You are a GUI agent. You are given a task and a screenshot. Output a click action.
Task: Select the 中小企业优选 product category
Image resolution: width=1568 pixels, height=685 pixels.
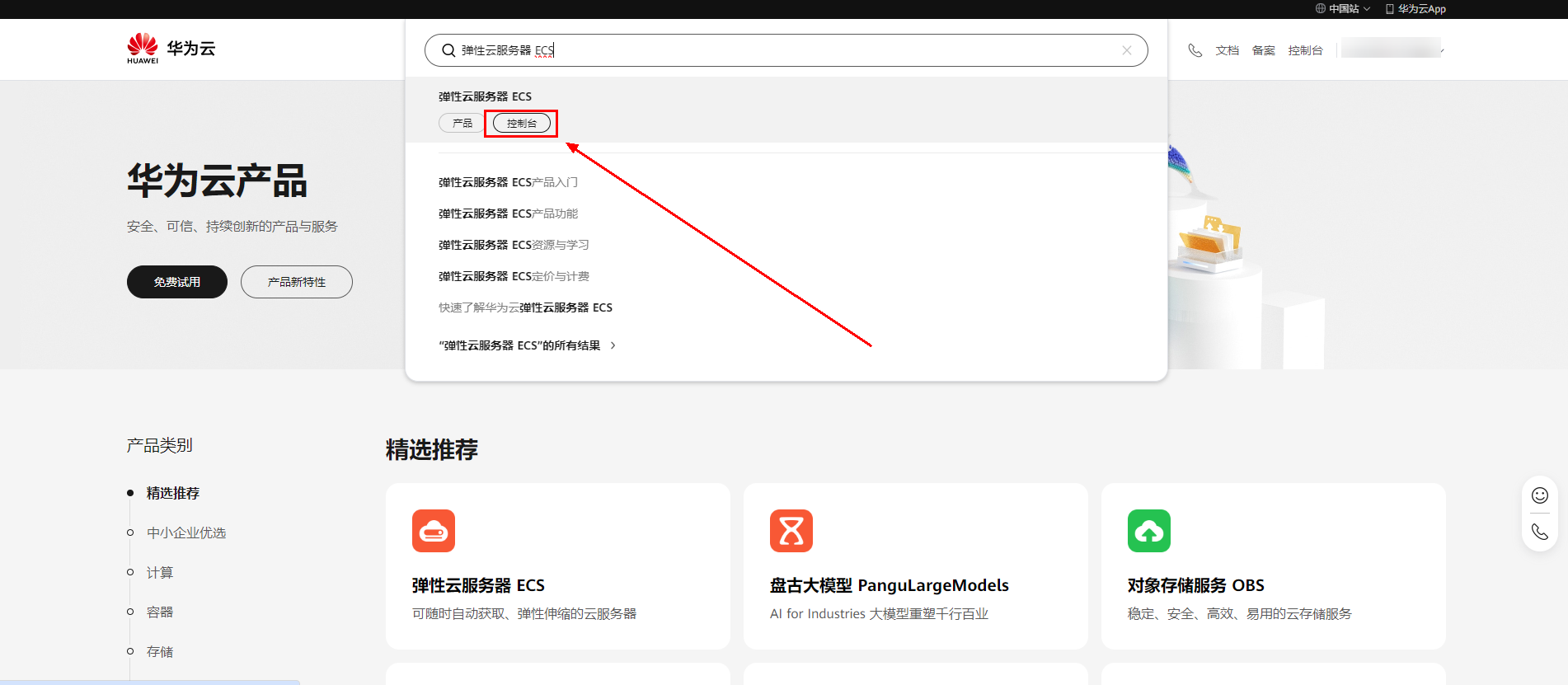(x=186, y=533)
